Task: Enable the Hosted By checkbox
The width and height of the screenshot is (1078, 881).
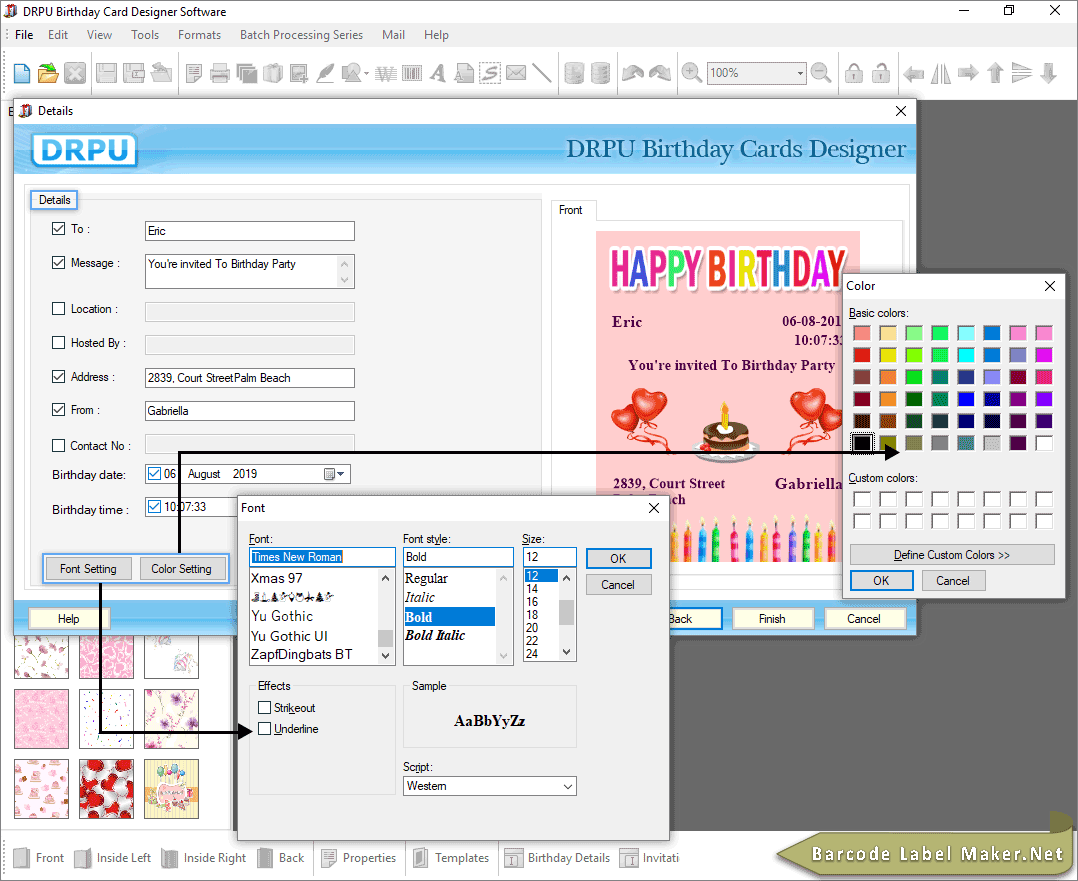Action: [58, 342]
